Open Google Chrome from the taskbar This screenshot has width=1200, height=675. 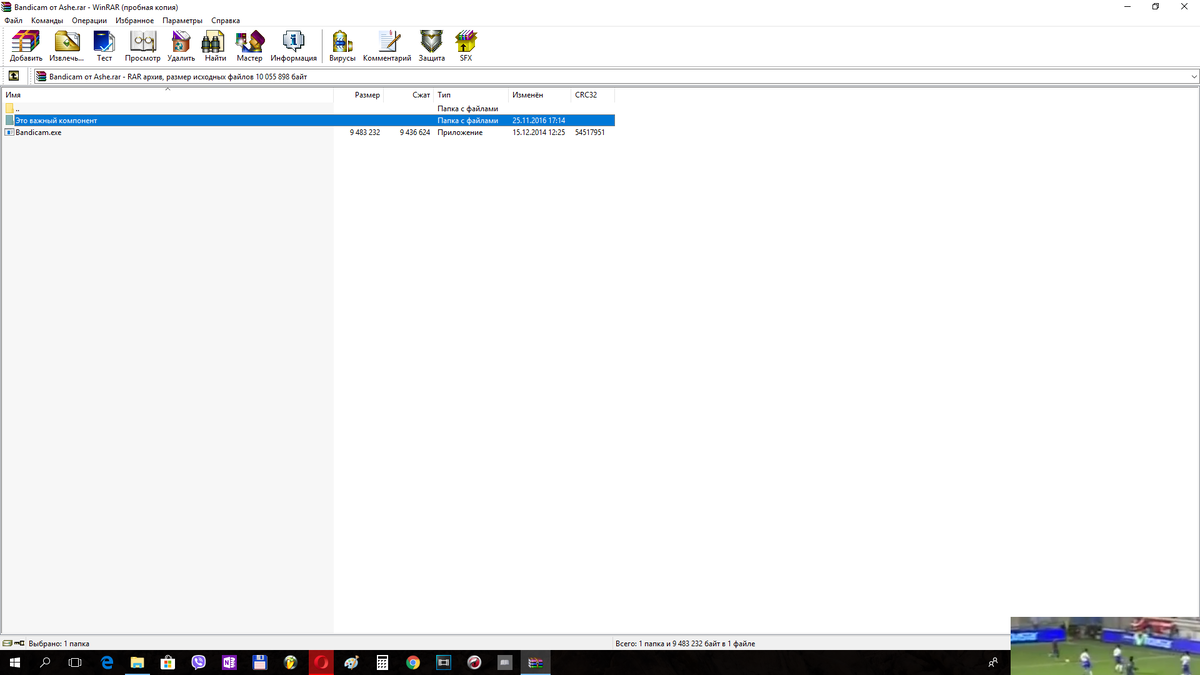[413, 662]
